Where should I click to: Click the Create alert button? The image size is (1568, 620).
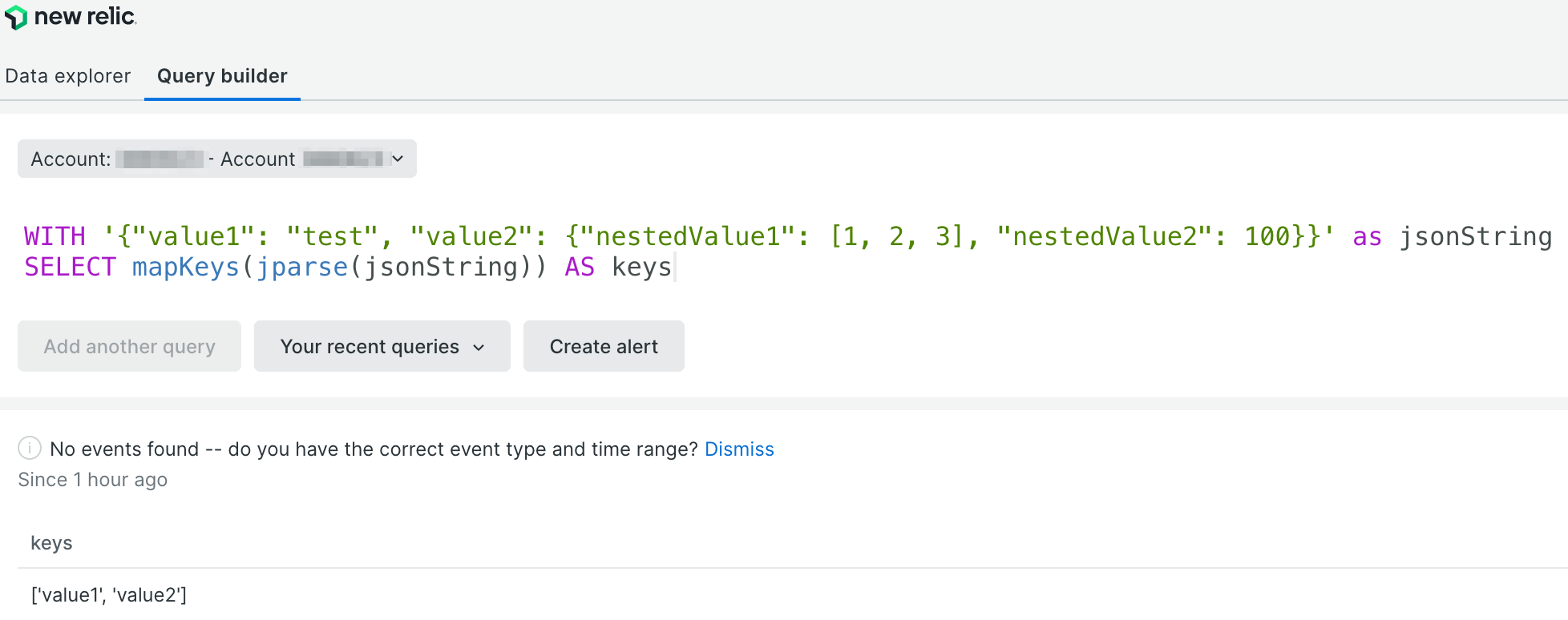pyautogui.click(x=604, y=346)
